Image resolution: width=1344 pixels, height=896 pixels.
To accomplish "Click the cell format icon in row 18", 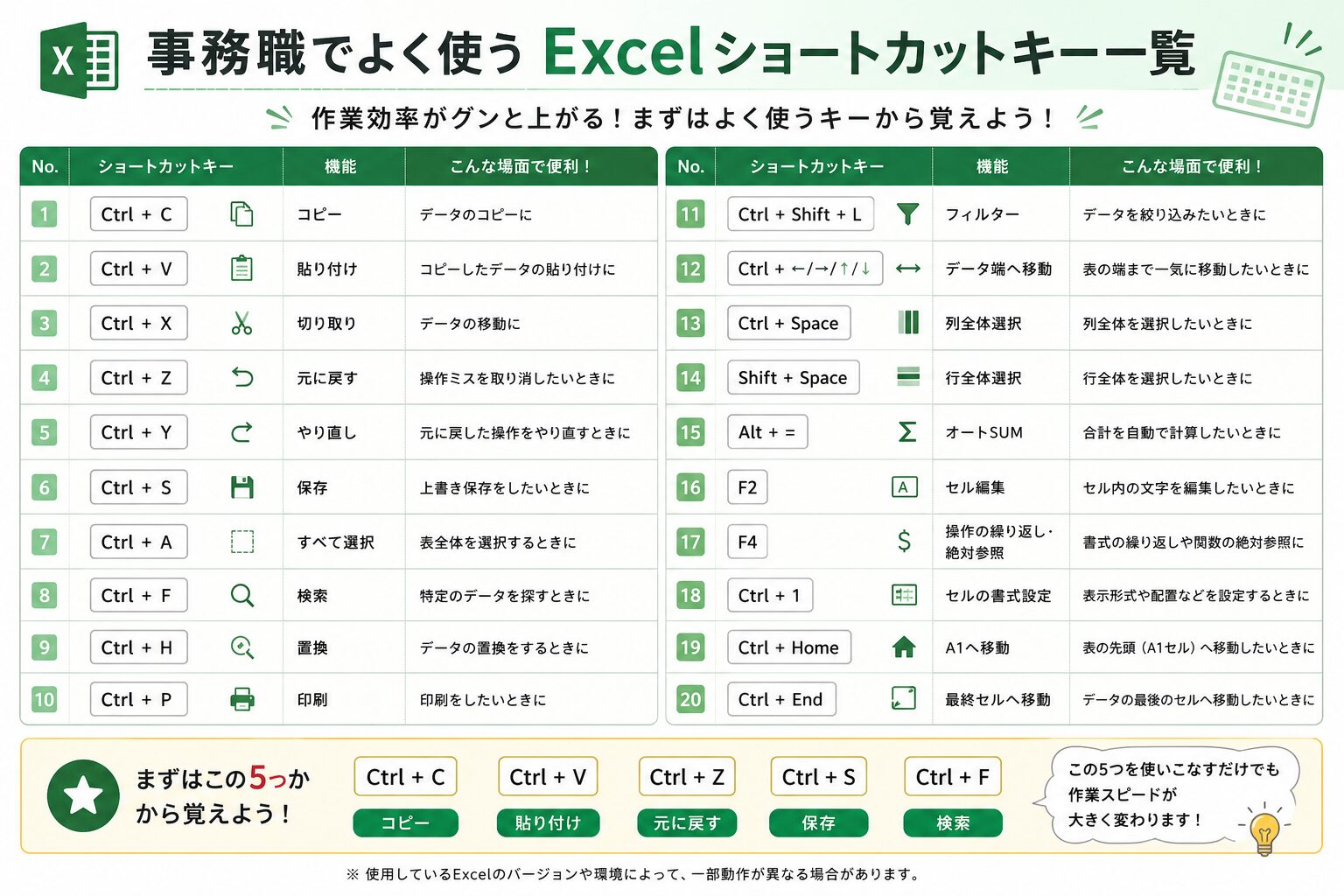I will click(904, 596).
